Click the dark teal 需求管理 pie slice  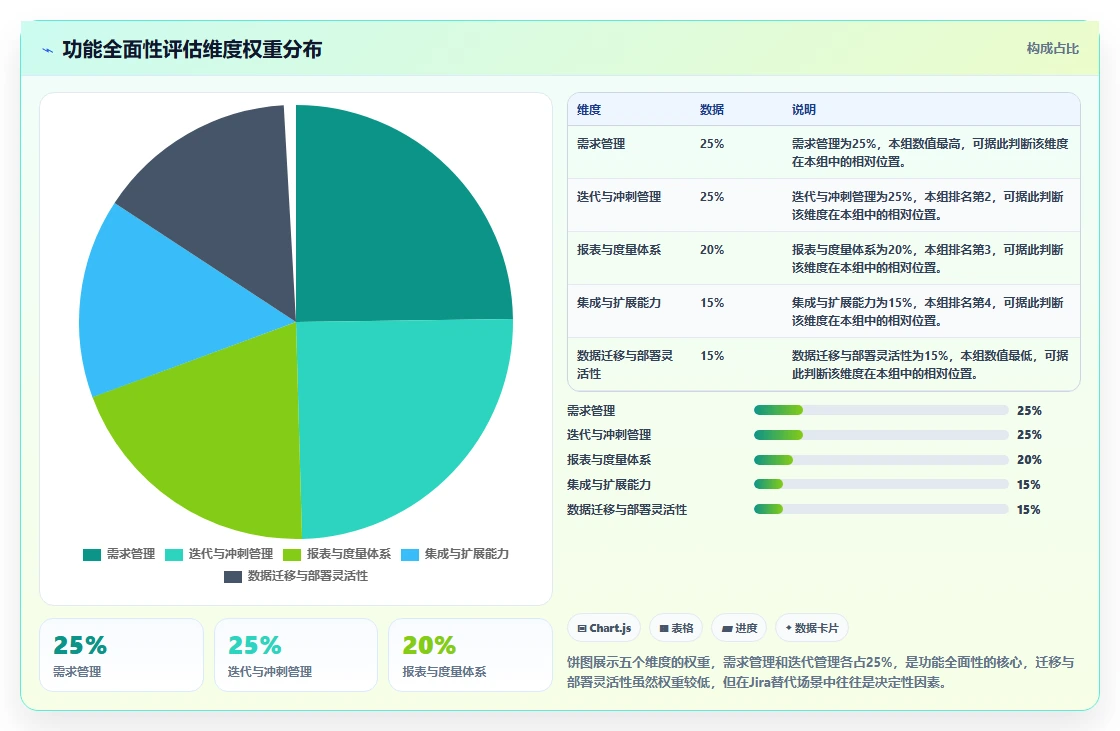[386, 229]
